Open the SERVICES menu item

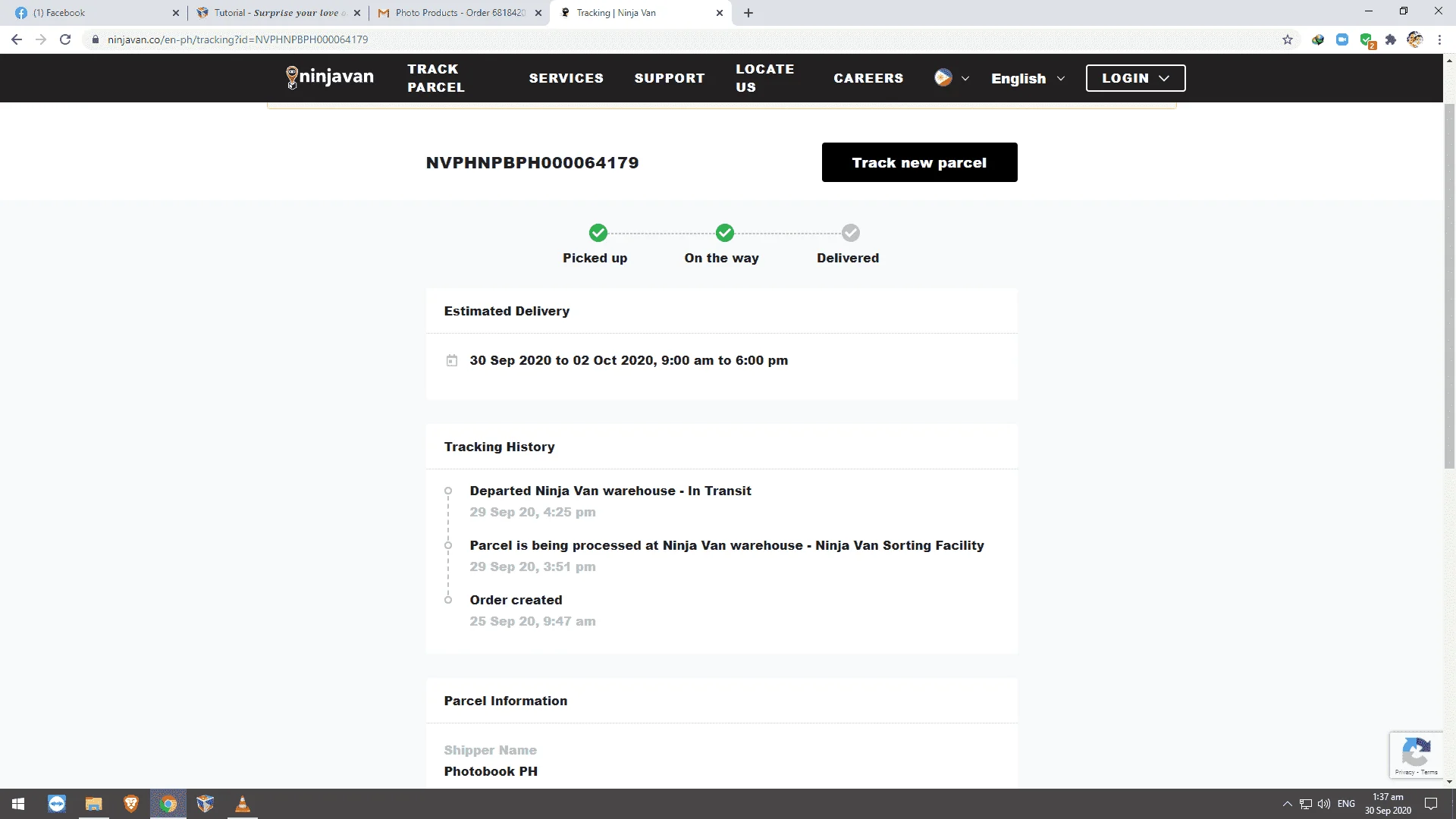[566, 78]
